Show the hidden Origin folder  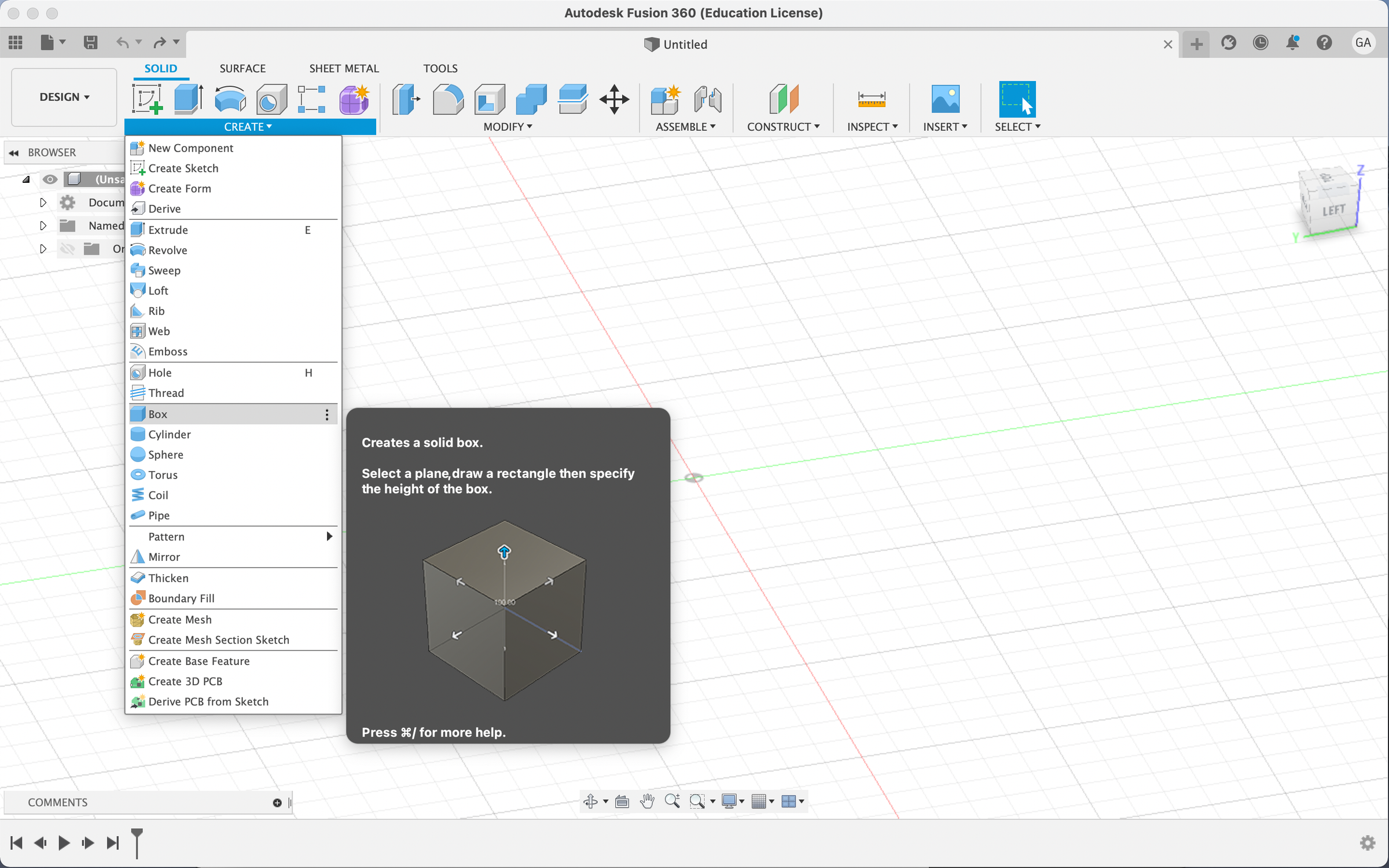(x=68, y=249)
